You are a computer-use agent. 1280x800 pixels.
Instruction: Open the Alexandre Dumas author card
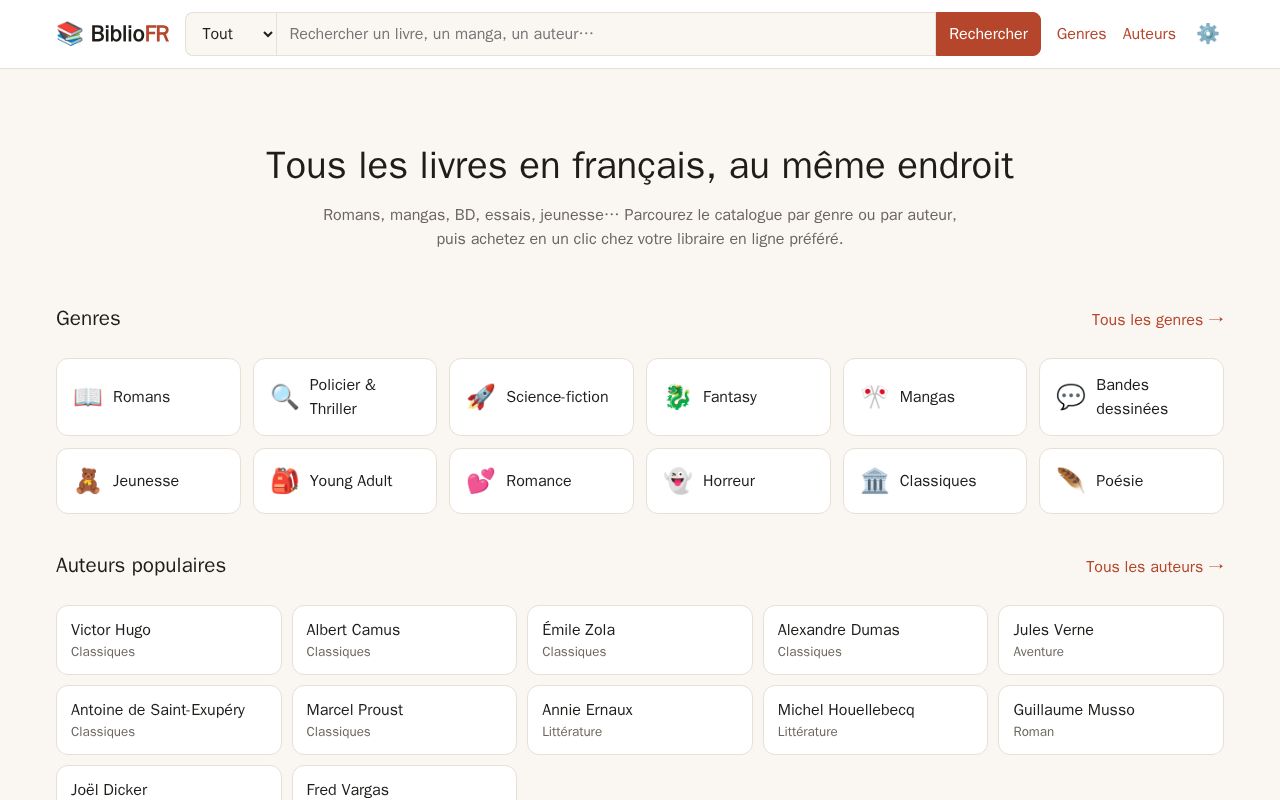(x=875, y=640)
